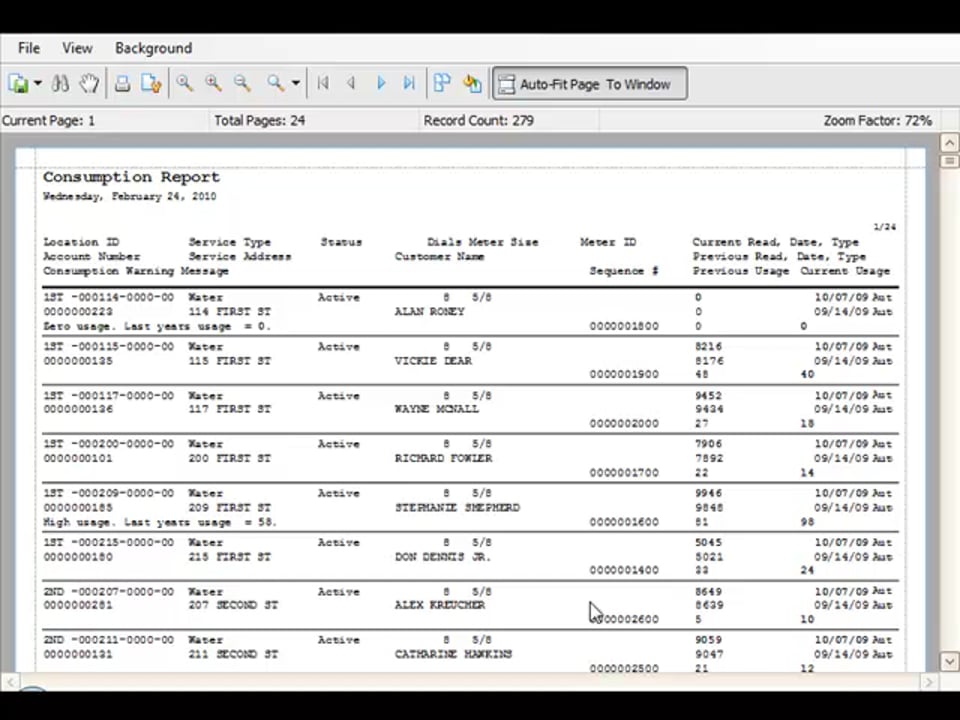
Task: Toggle Auto-Fit Page To Window
Action: [x=589, y=84]
